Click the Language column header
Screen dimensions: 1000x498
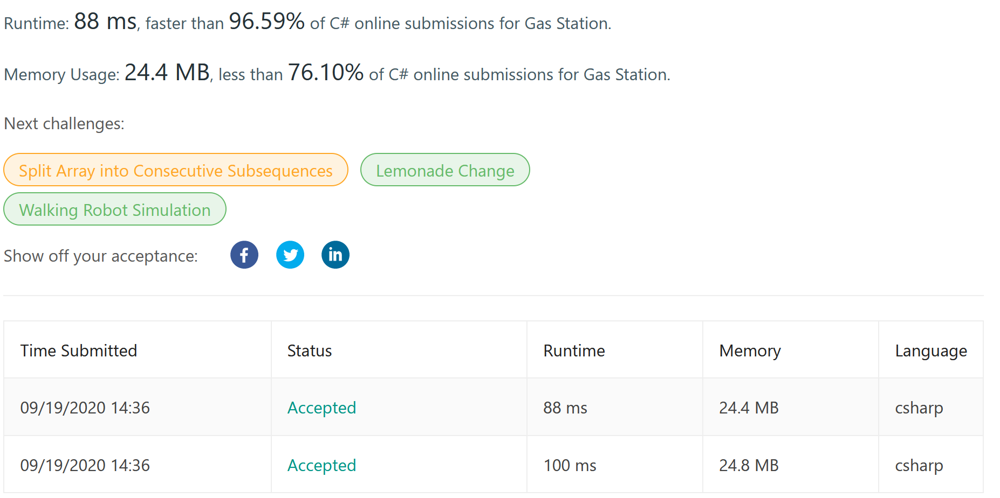tap(931, 350)
